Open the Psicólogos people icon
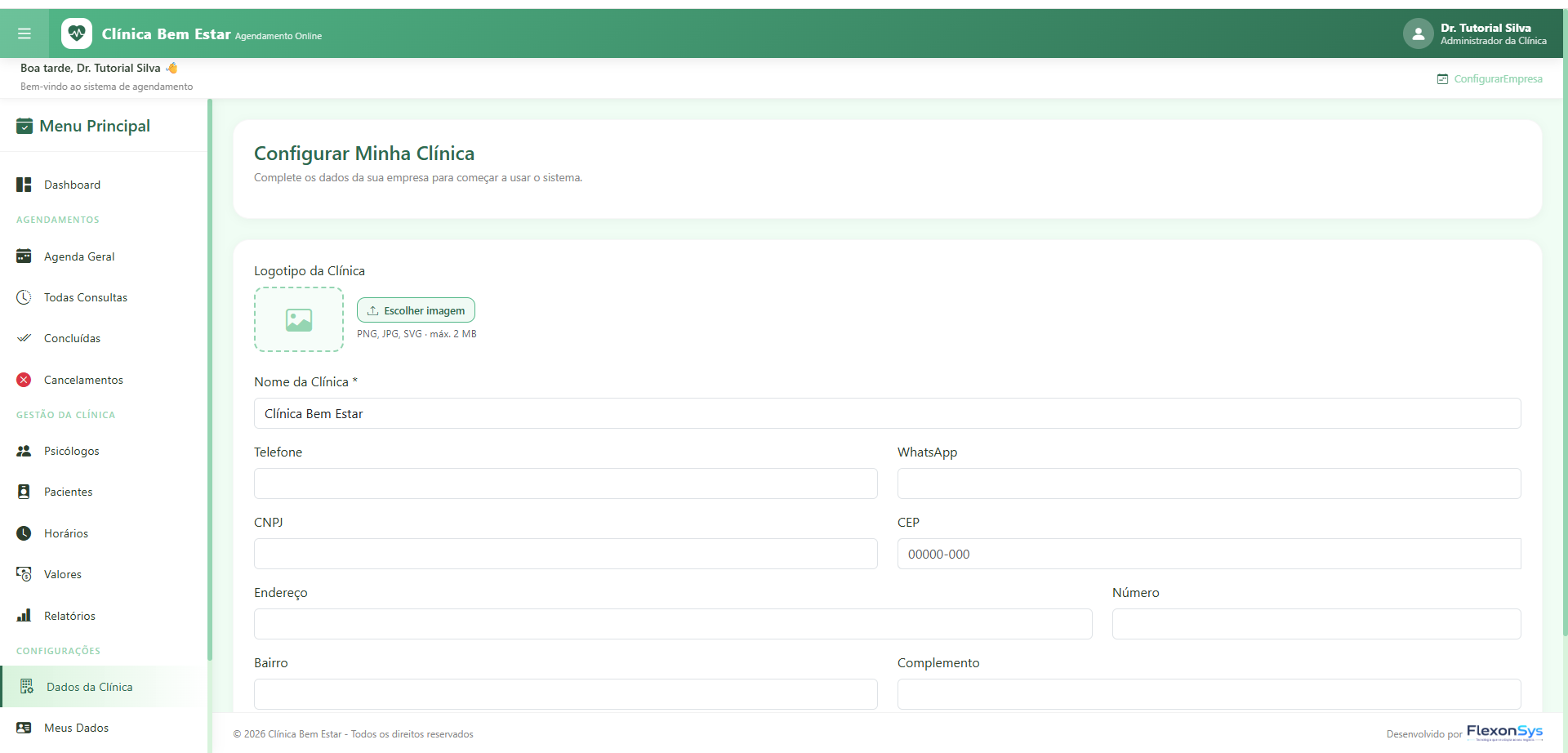The height and width of the screenshot is (753, 1568). (x=24, y=451)
